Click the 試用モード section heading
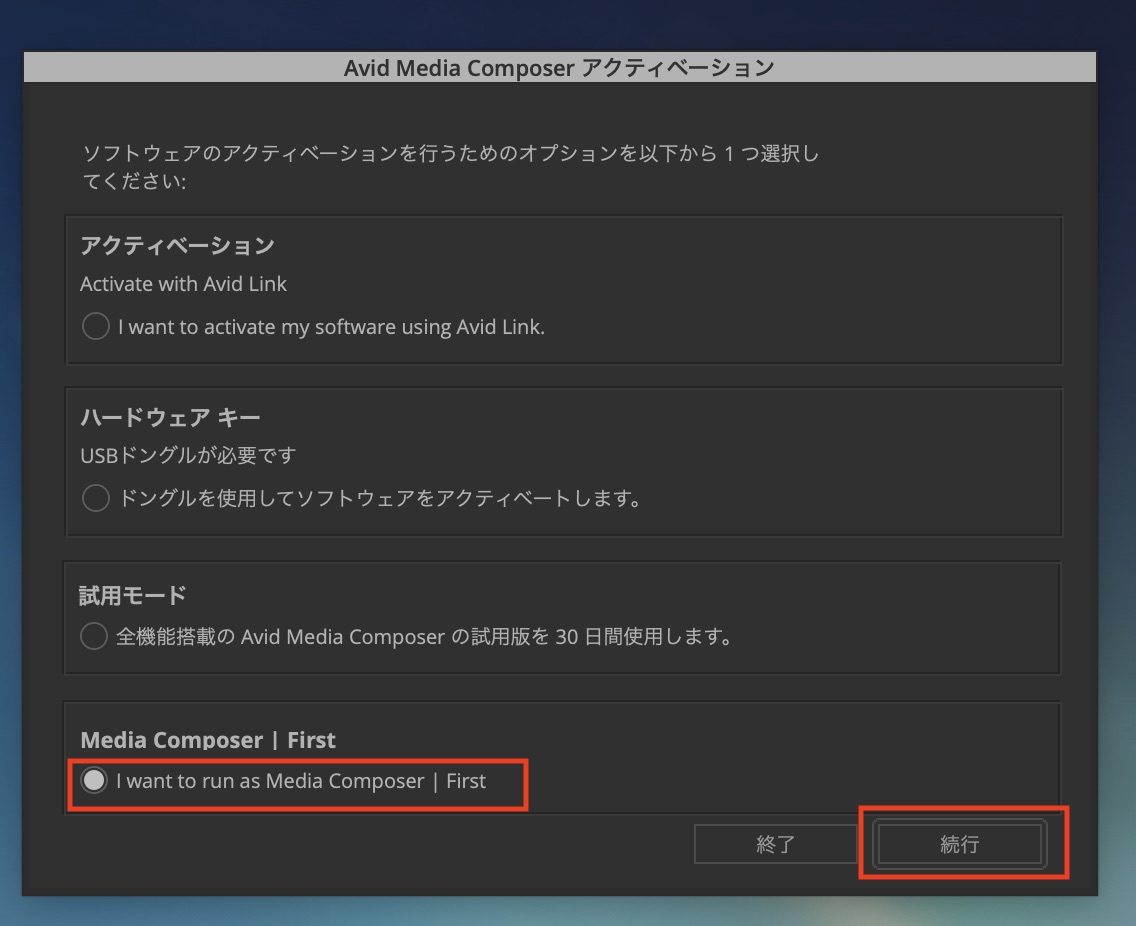This screenshot has height=926, width=1136. point(133,596)
